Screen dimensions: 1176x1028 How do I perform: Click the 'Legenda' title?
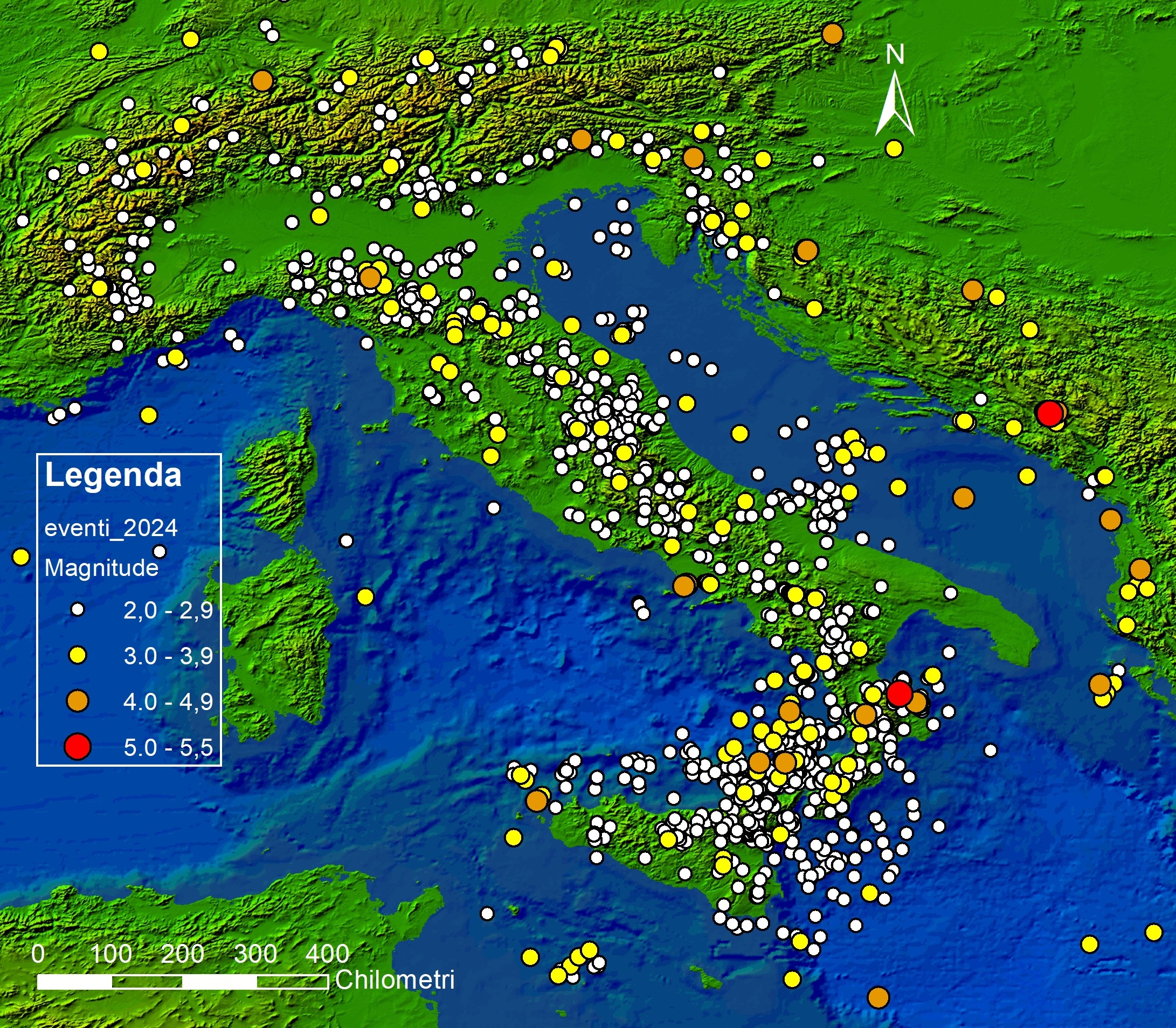tap(113, 475)
